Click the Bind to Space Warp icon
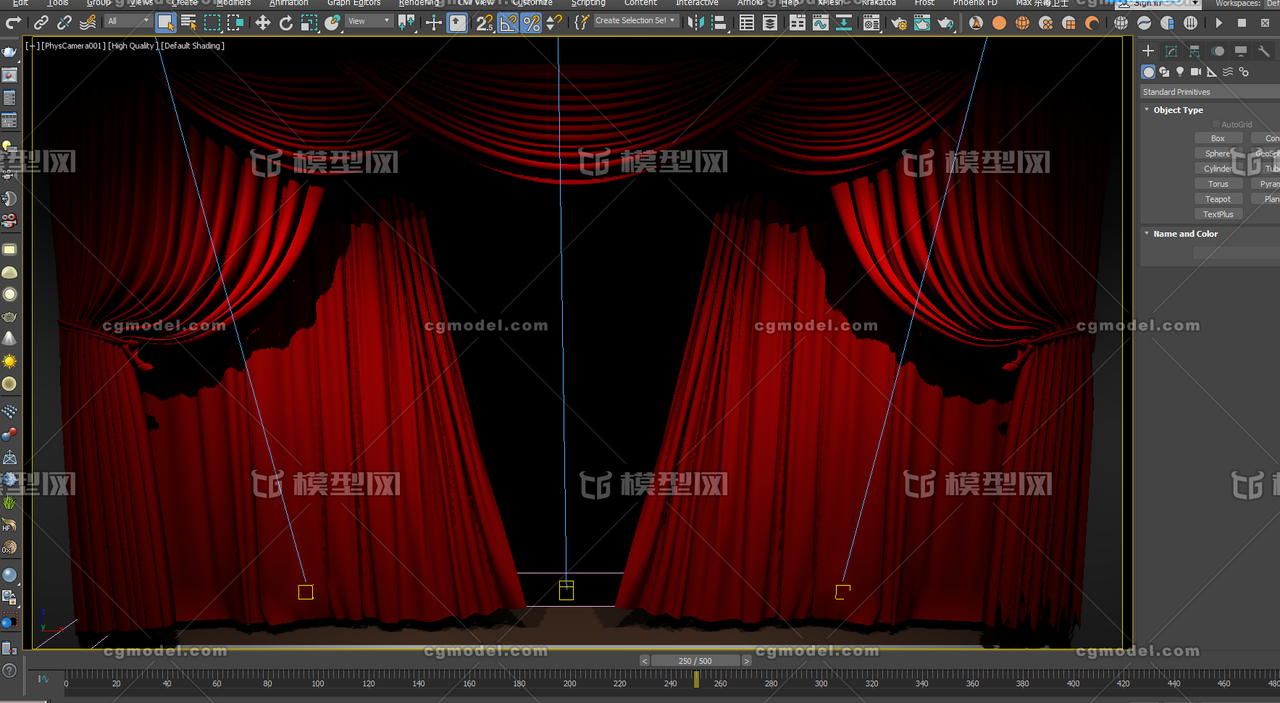The height and width of the screenshot is (703, 1280). 88,22
